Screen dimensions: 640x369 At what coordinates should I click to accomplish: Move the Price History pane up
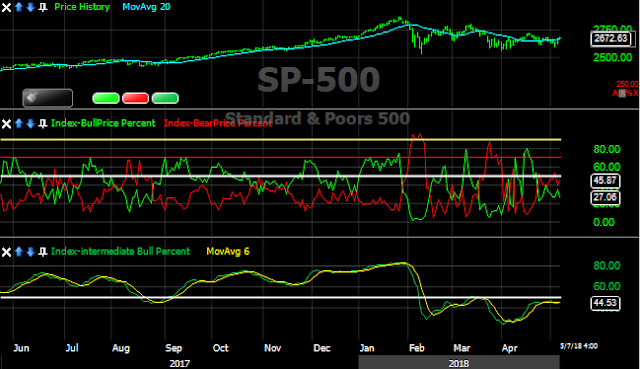19,7
